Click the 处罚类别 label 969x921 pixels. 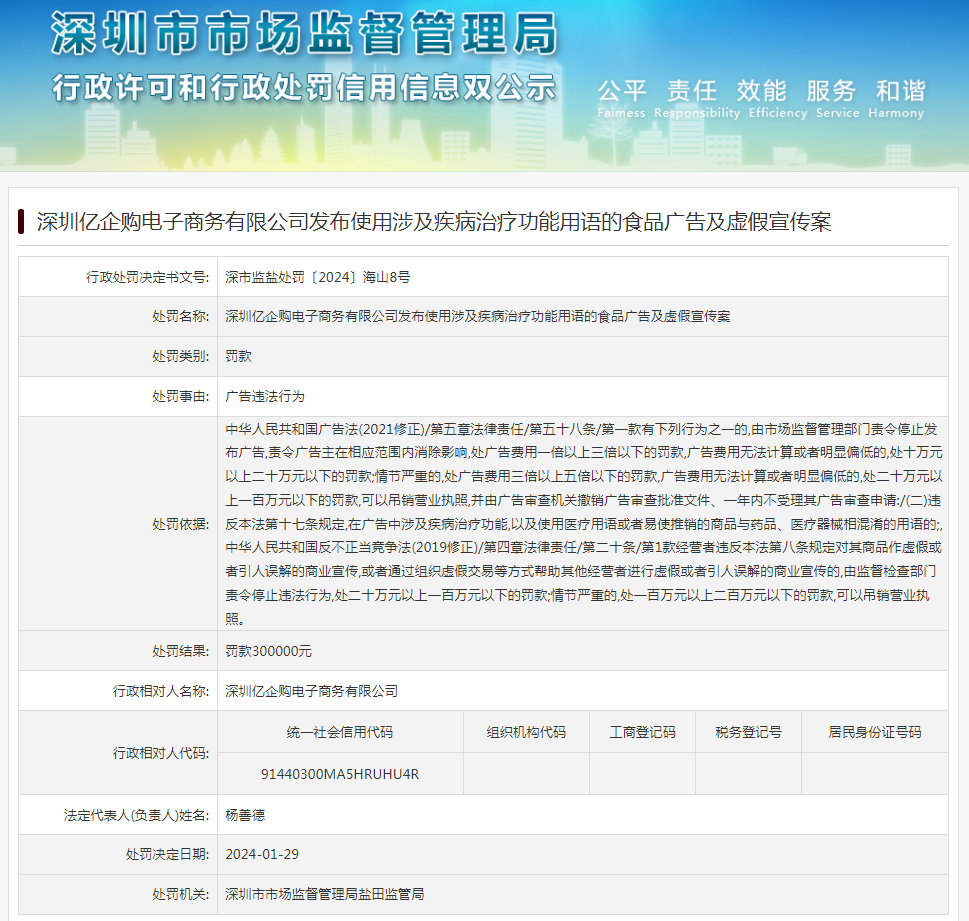[x=180, y=356]
